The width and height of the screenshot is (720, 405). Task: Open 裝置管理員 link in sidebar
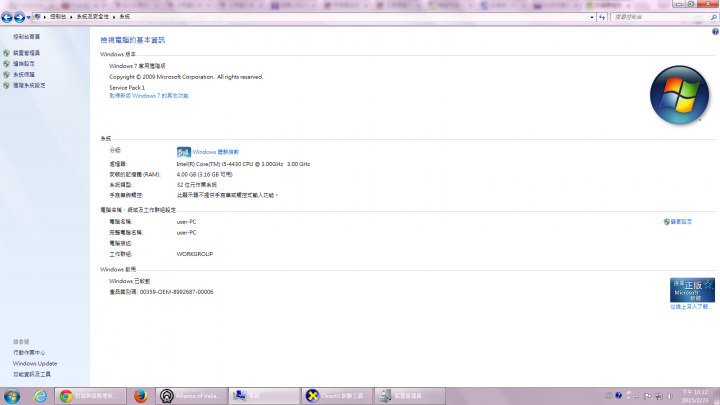(26, 53)
